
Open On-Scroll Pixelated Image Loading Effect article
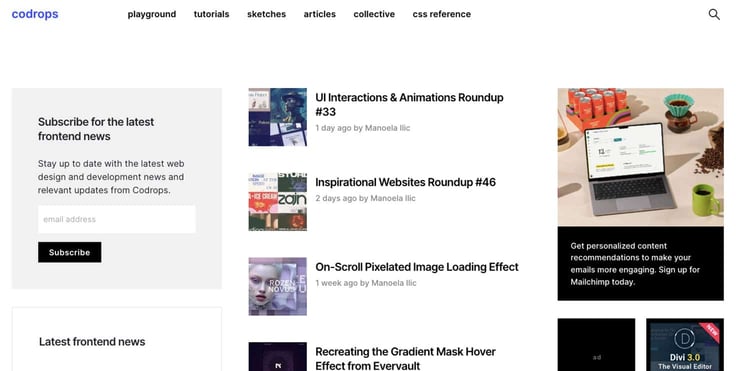tap(417, 267)
